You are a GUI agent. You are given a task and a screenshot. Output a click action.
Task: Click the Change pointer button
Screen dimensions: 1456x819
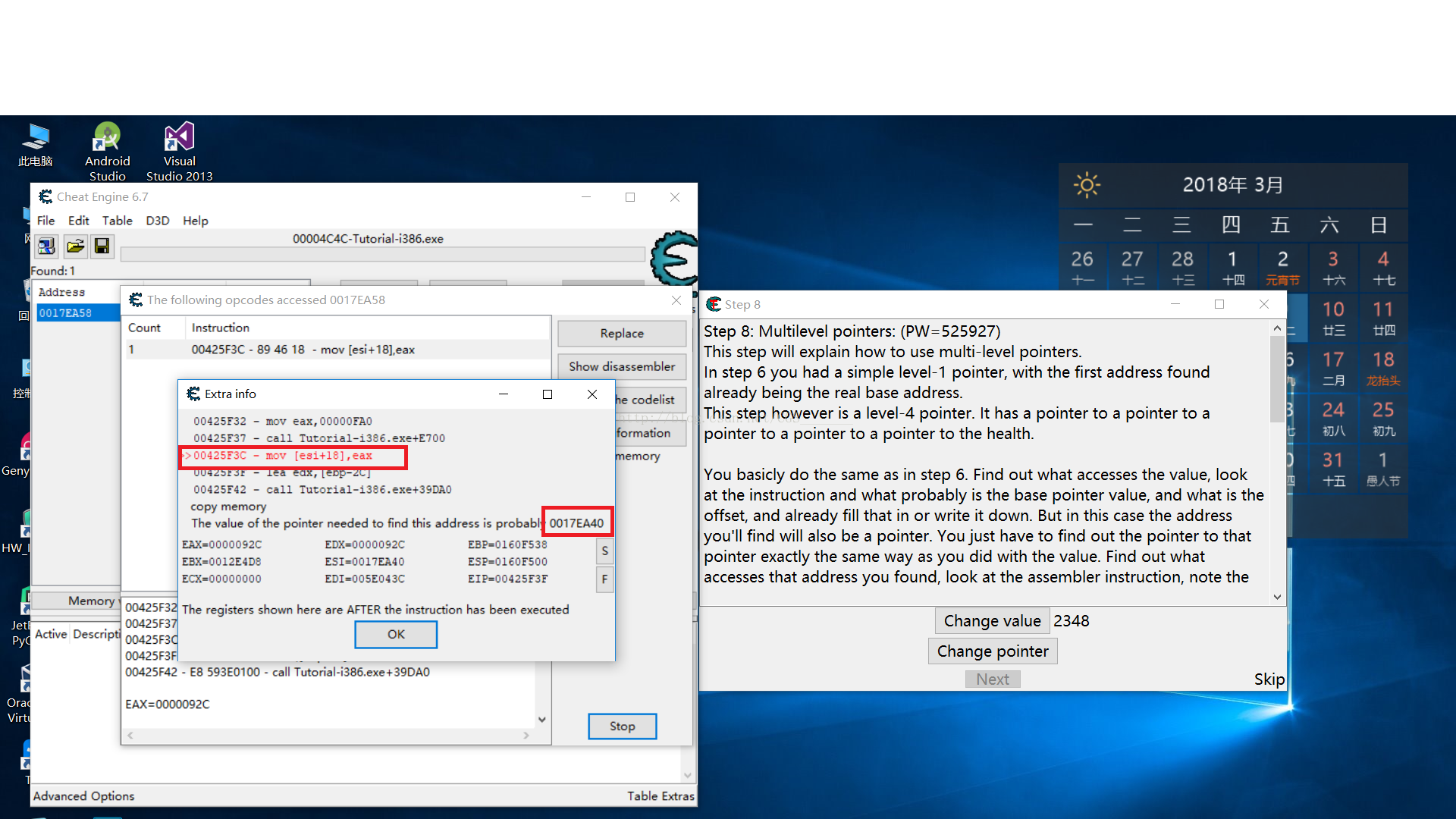(992, 651)
